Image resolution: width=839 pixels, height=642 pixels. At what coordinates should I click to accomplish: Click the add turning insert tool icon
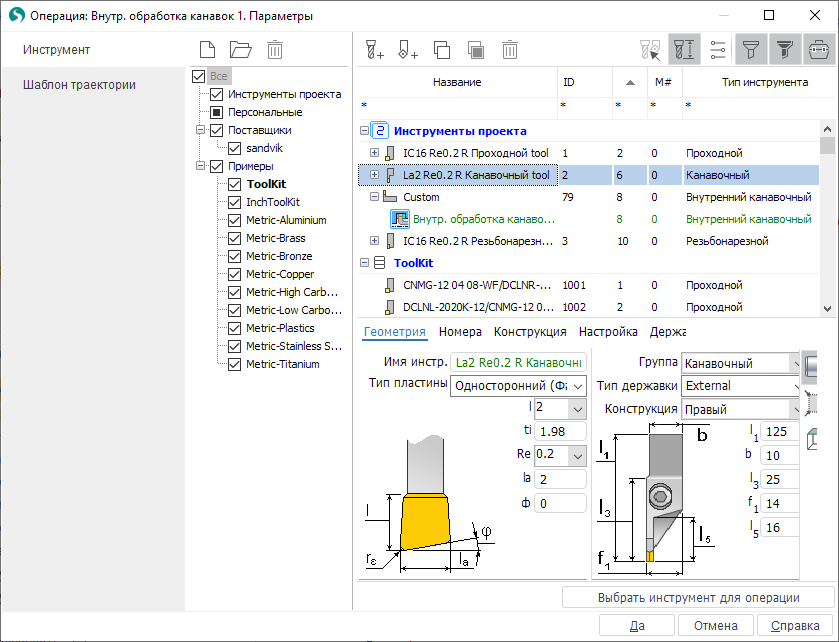tap(408, 50)
